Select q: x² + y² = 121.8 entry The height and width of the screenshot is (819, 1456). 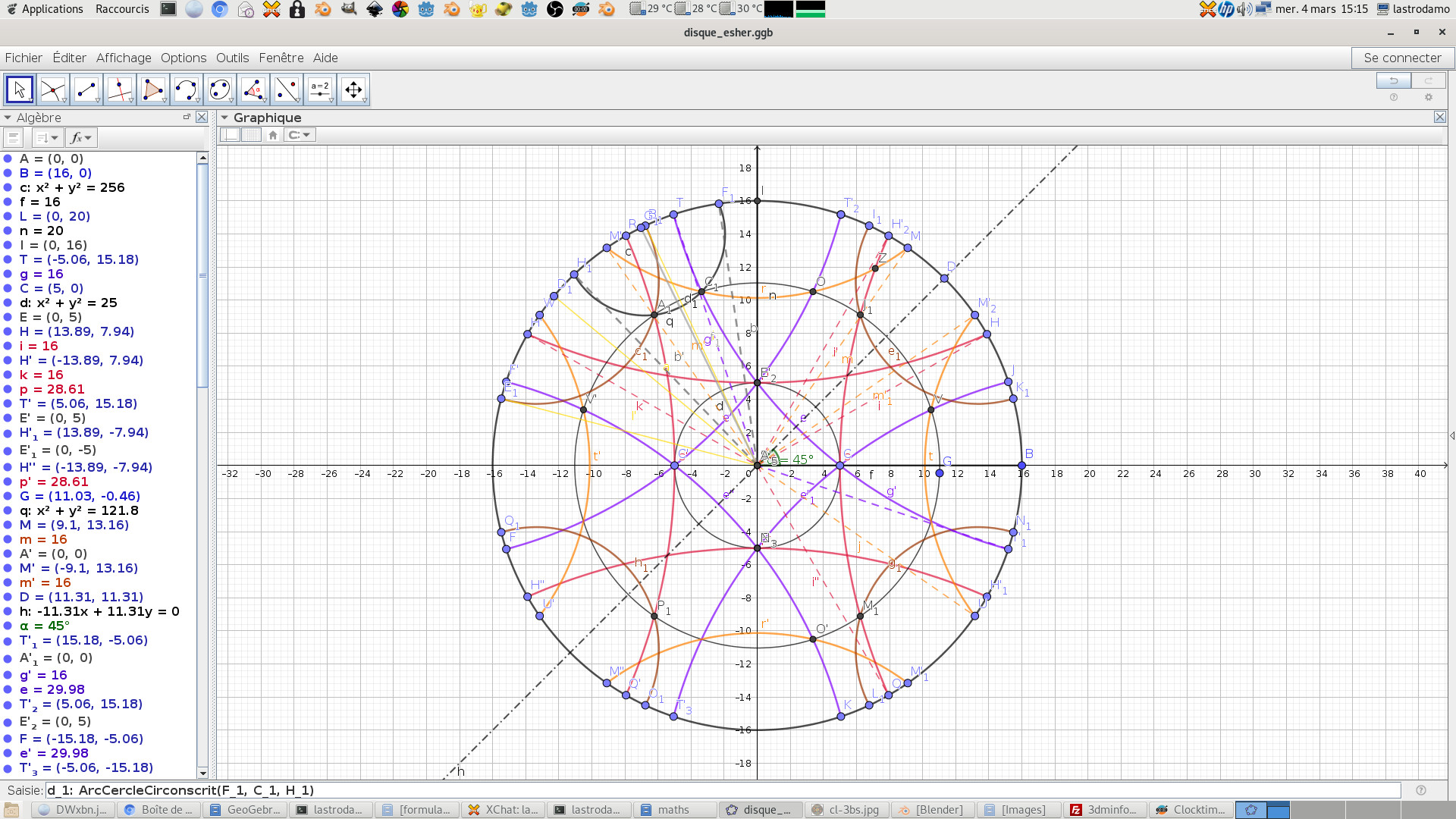(79, 510)
